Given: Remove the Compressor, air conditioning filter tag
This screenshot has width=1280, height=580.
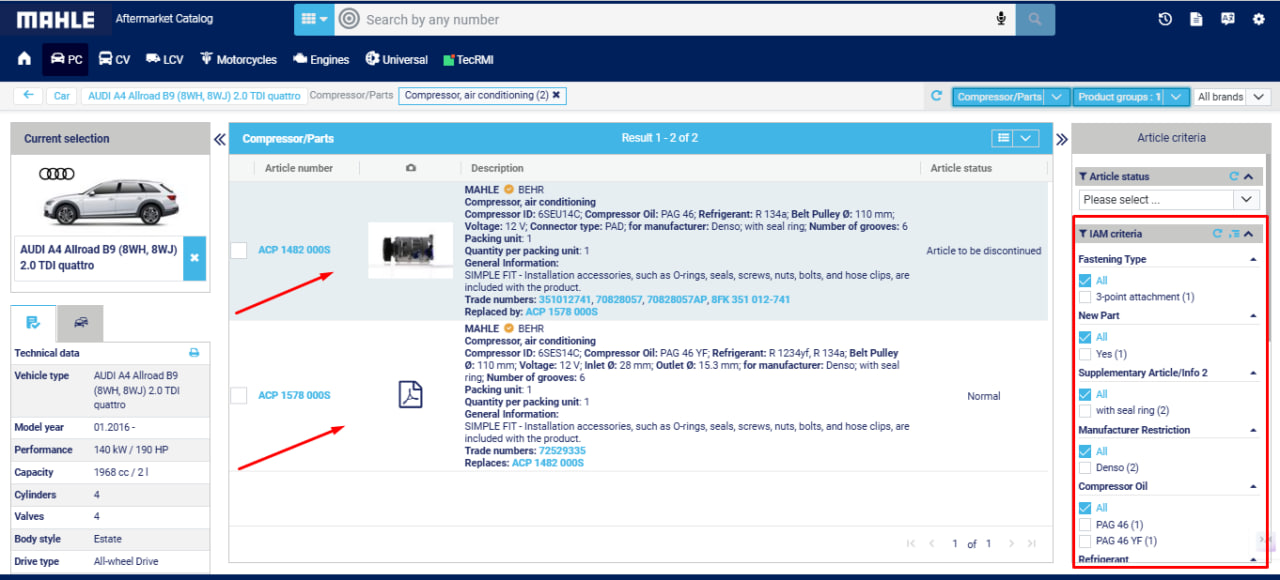Looking at the screenshot, I should 557,96.
